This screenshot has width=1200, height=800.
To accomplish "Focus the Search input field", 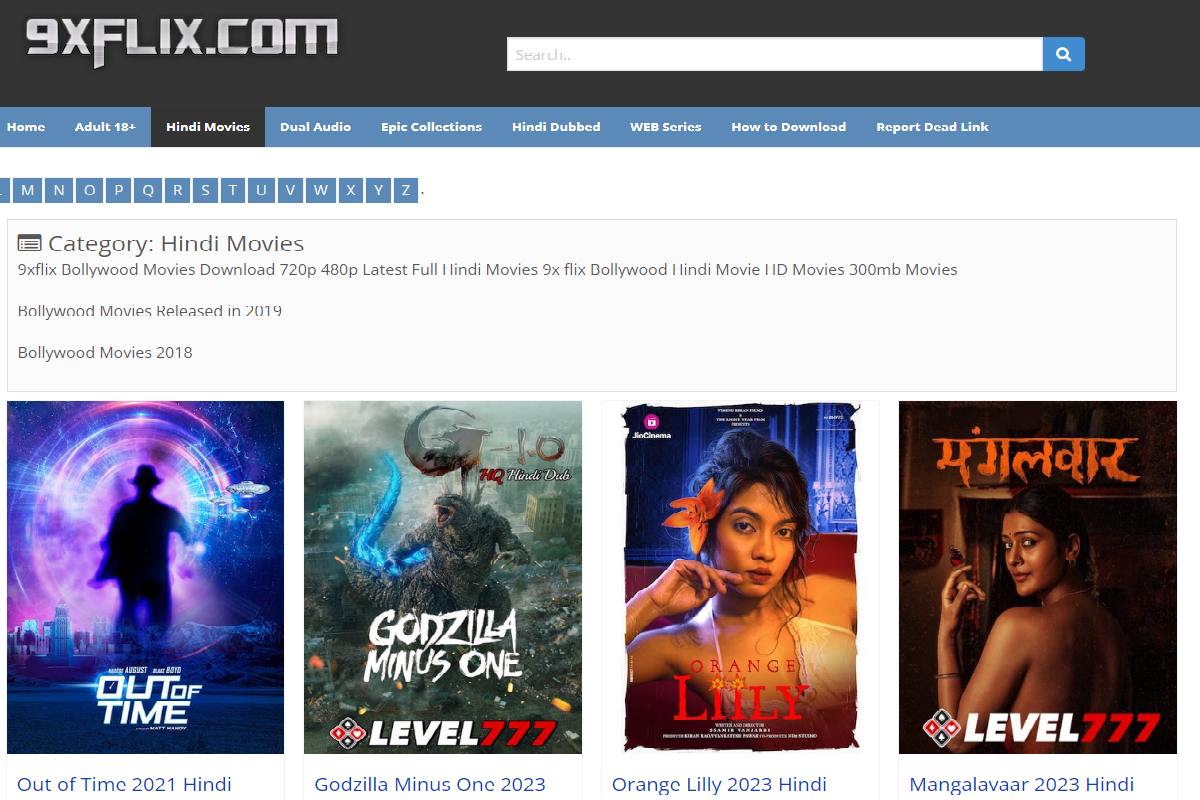I will click(775, 54).
